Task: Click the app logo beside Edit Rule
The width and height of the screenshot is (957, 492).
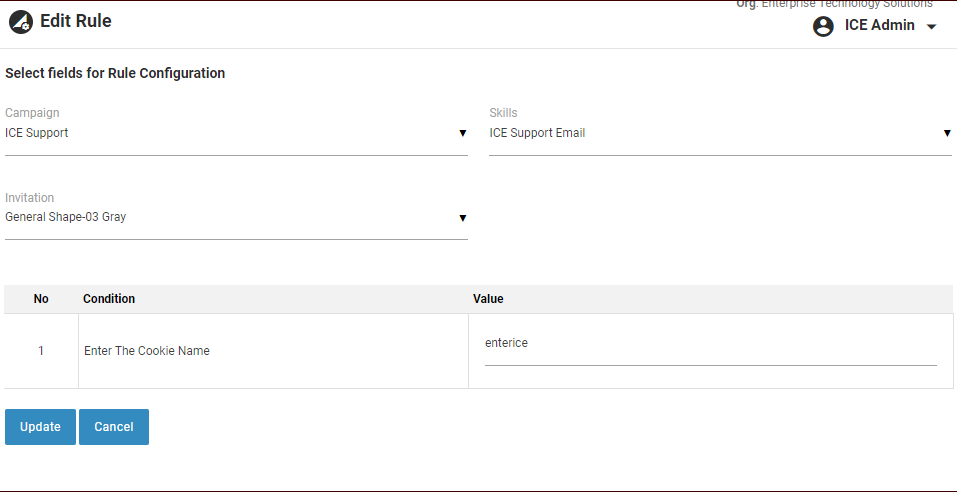Action: [x=21, y=22]
